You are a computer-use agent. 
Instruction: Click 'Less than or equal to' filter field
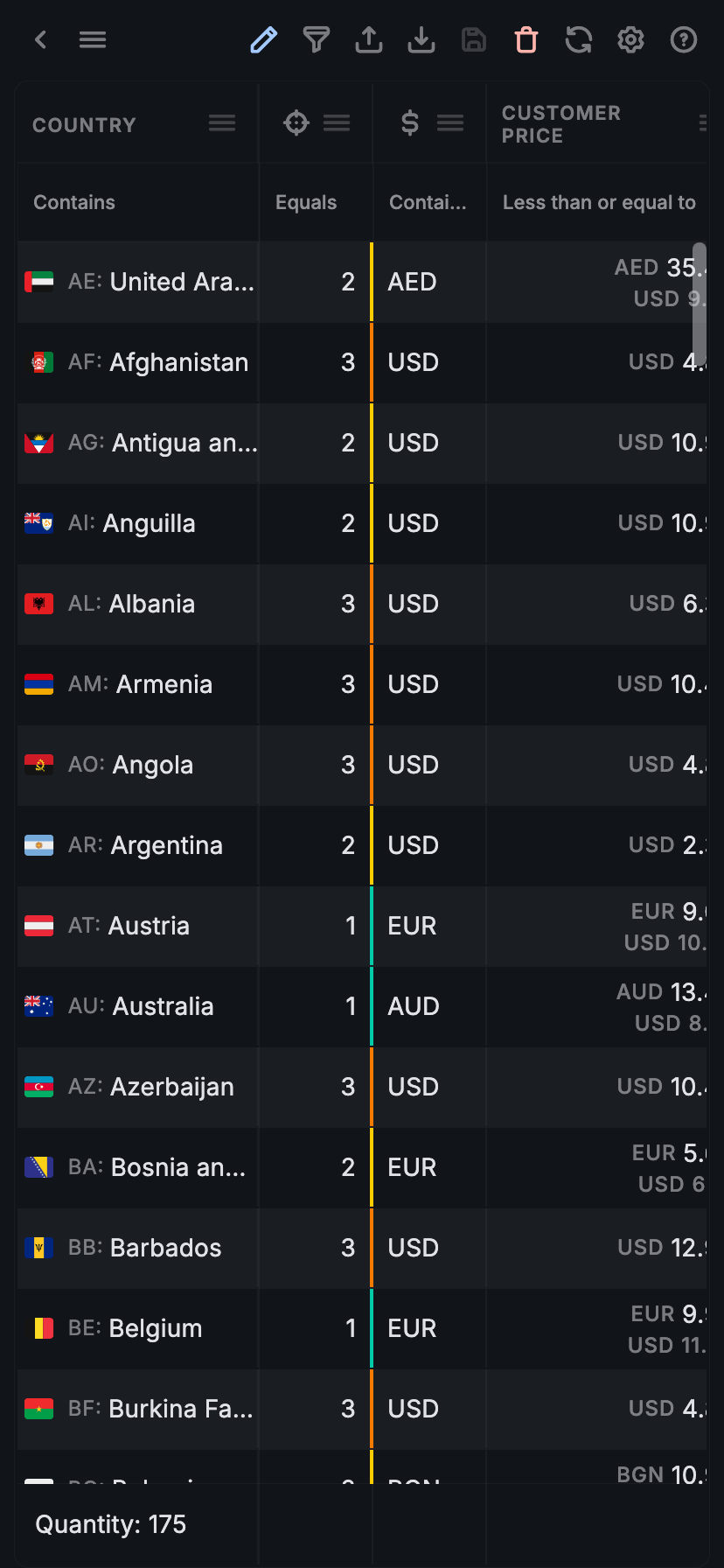click(x=599, y=203)
